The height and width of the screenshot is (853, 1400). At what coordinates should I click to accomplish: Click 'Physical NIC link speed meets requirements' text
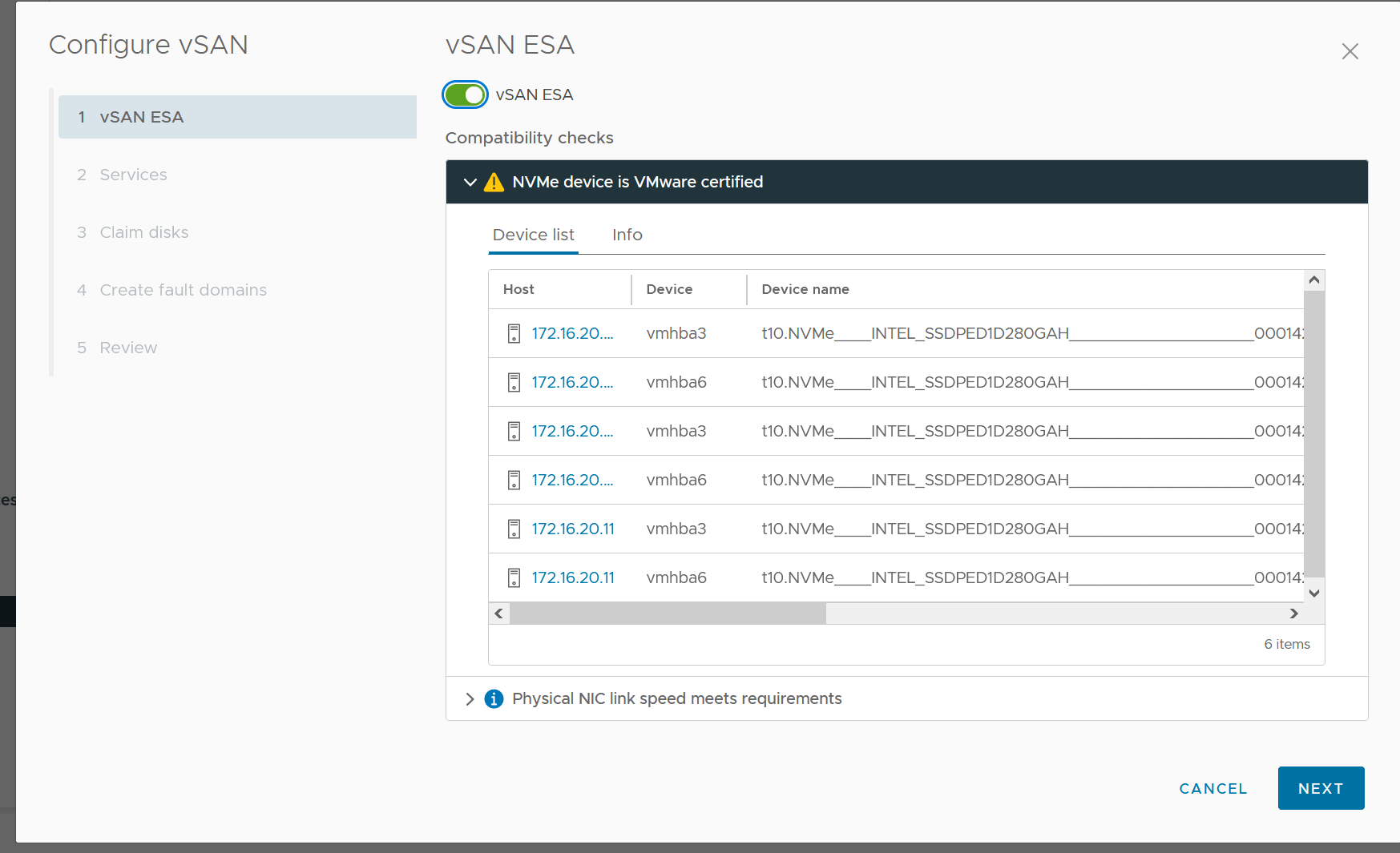click(x=676, y=698)
